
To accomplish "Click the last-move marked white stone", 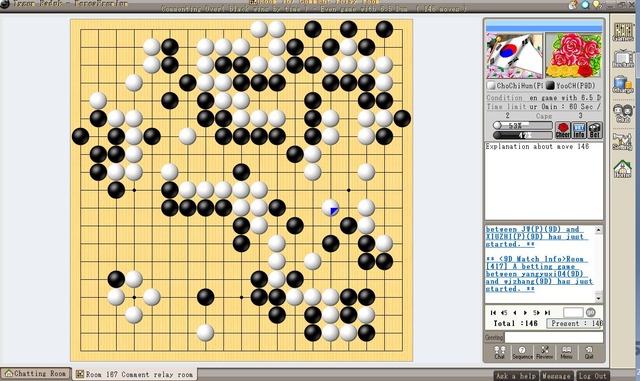I will coord(330,208).
